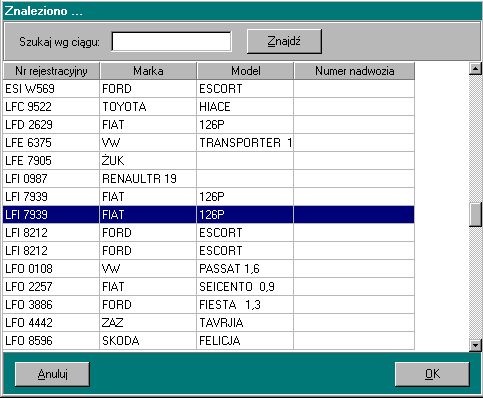This screenshot has width=483, height=398.
Task: Select registration LFI 0987
Action: click(x=51, y=179)
